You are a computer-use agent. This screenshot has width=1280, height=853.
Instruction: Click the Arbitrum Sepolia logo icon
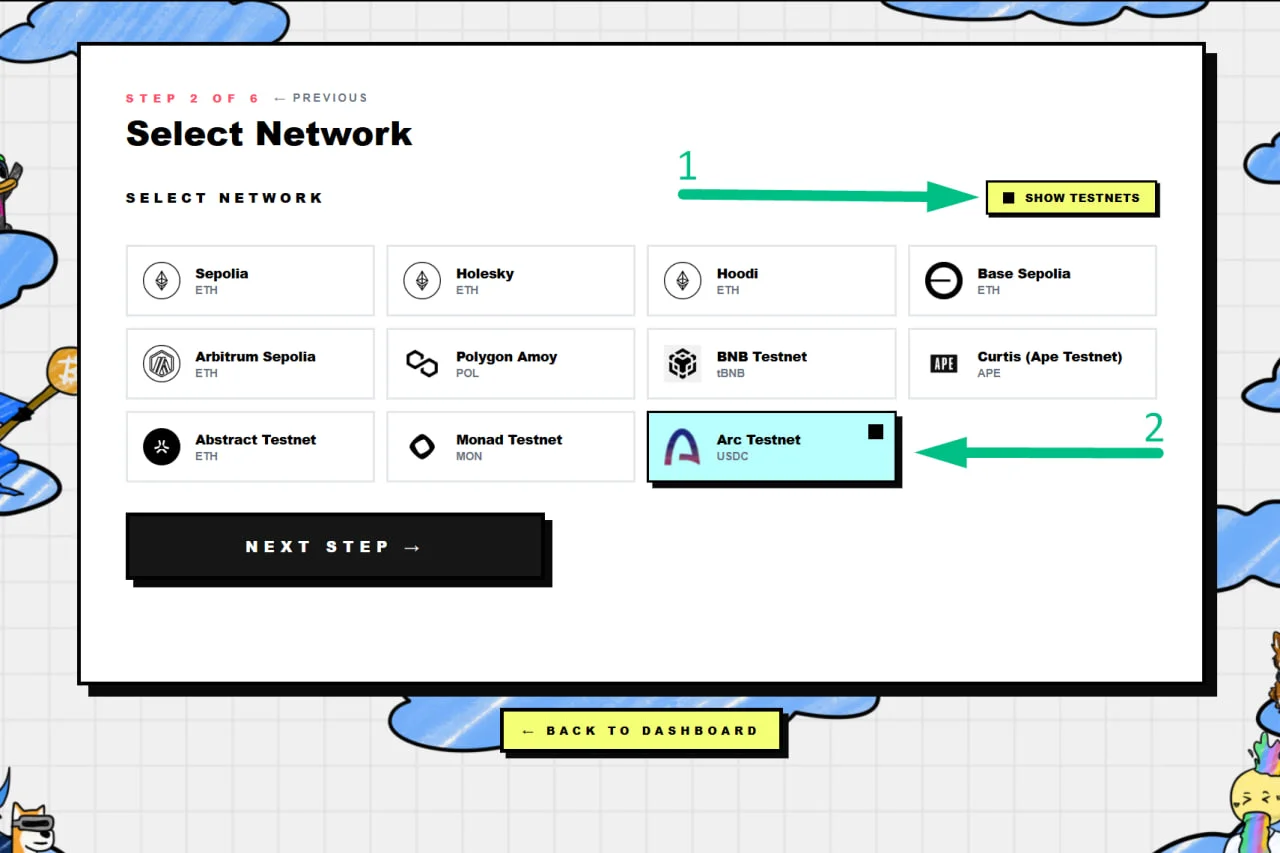click(162, 364)
